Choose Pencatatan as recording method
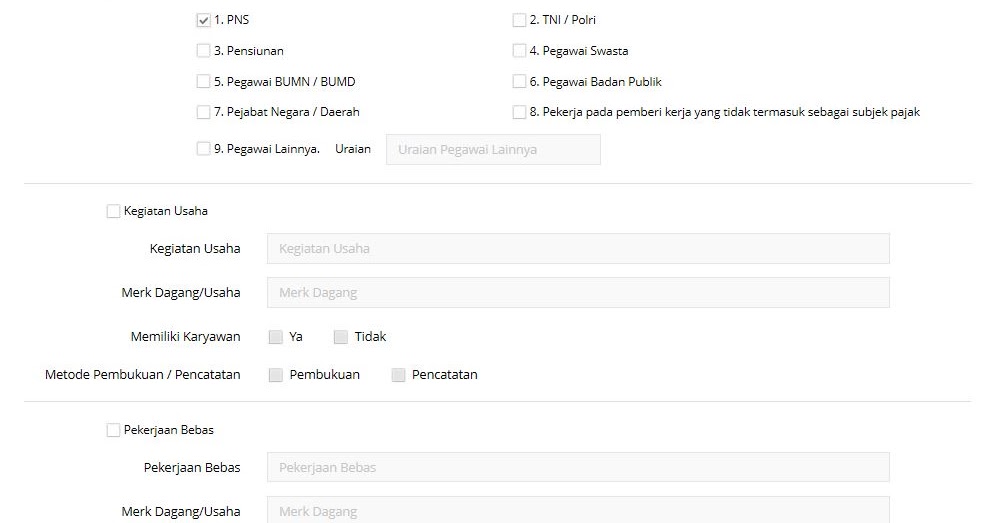This screenshot has height=523, width=995. click(x=399, y=375)
